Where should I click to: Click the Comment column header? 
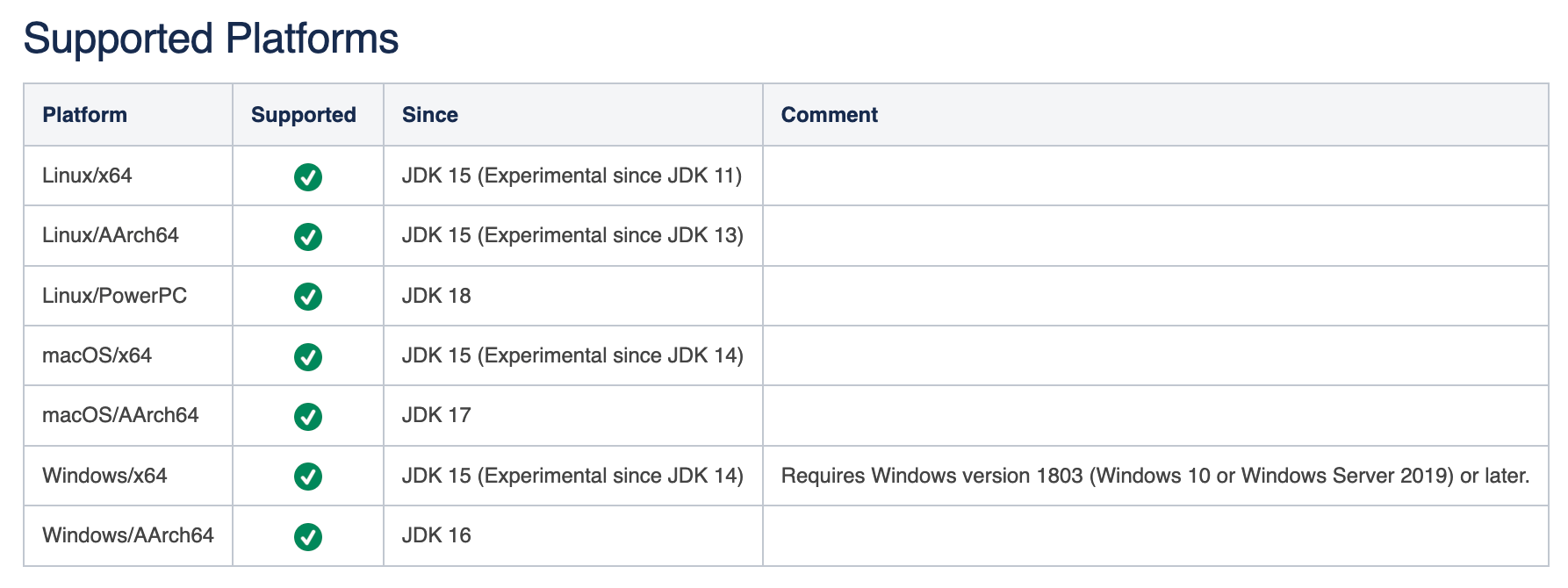click(x=830, y=115)
